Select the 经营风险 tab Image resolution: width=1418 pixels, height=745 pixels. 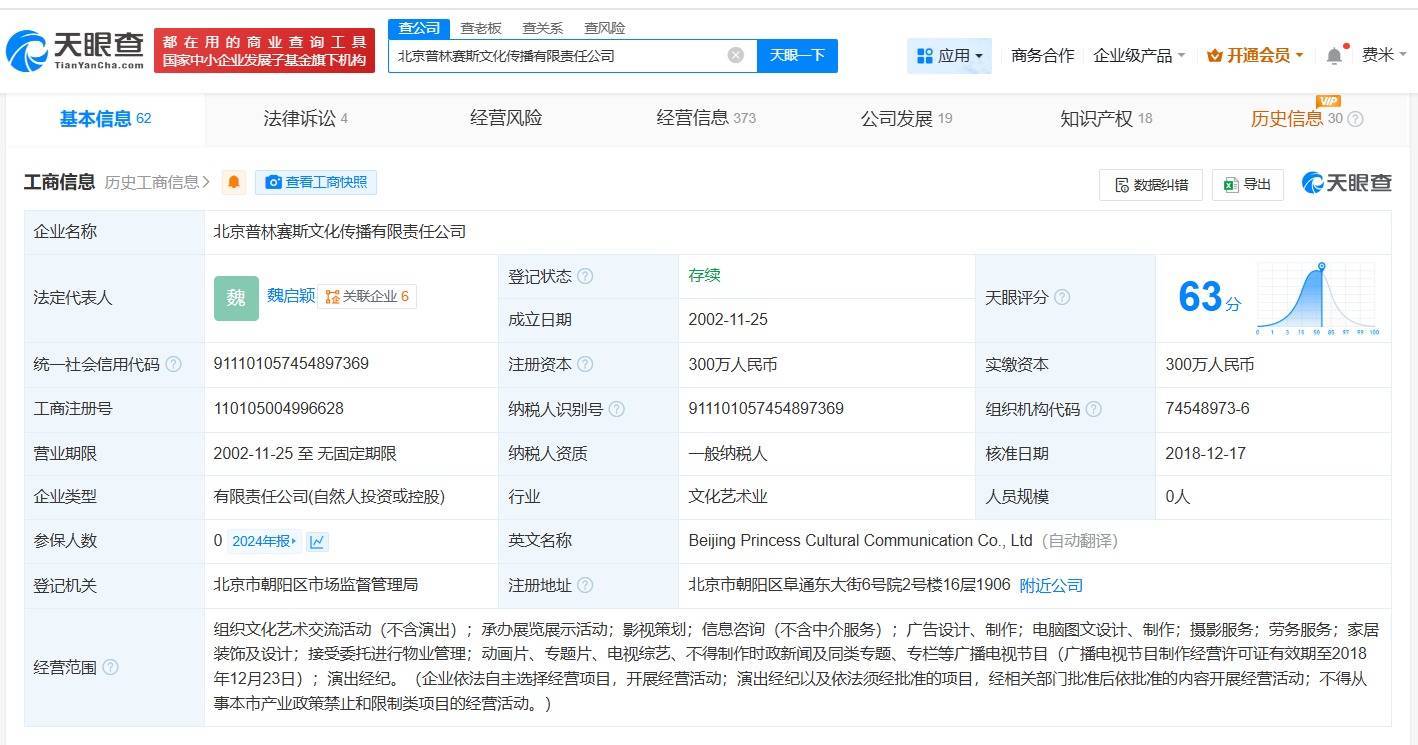coord(506,118)
